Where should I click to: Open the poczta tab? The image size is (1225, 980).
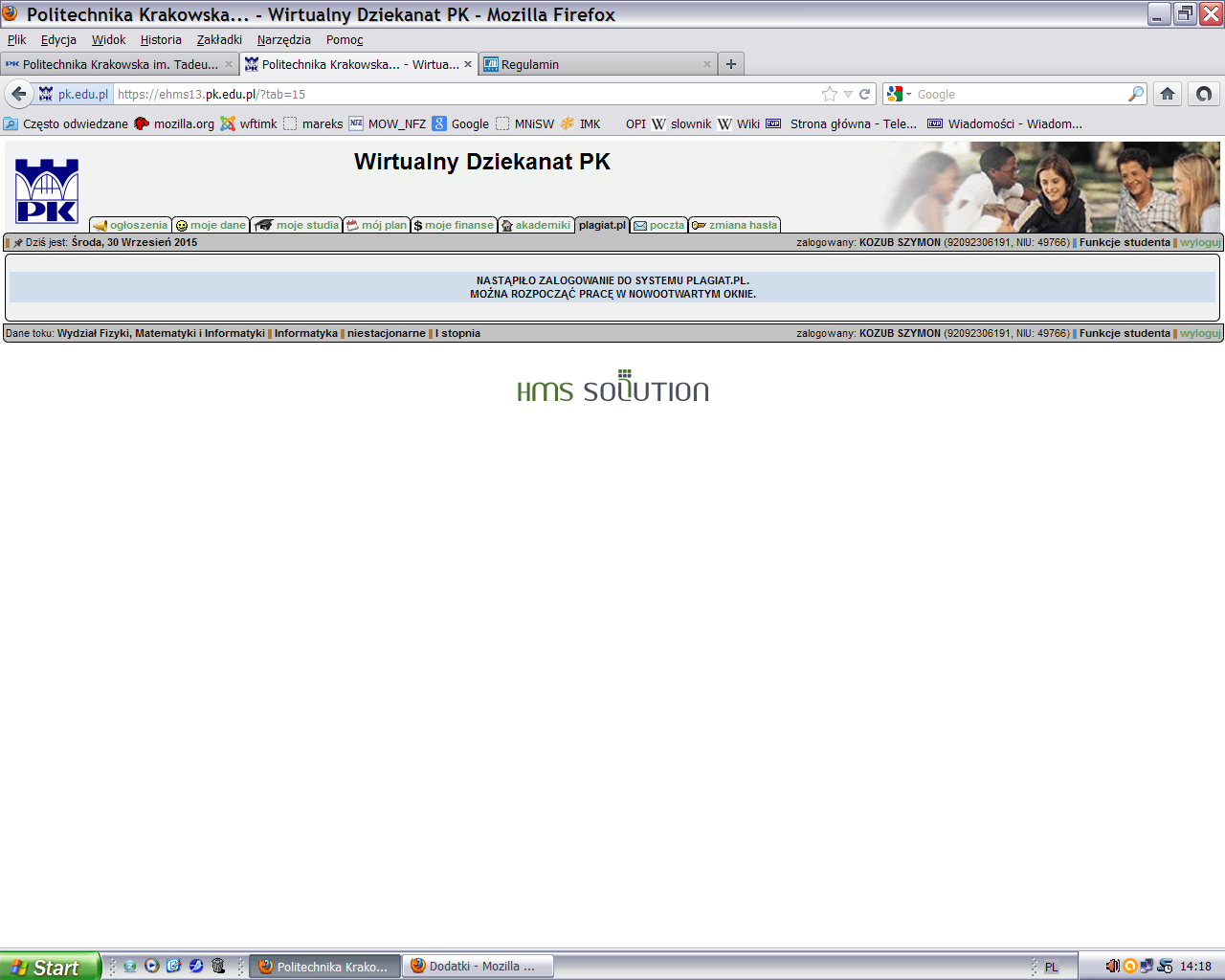tap(658, 225)
